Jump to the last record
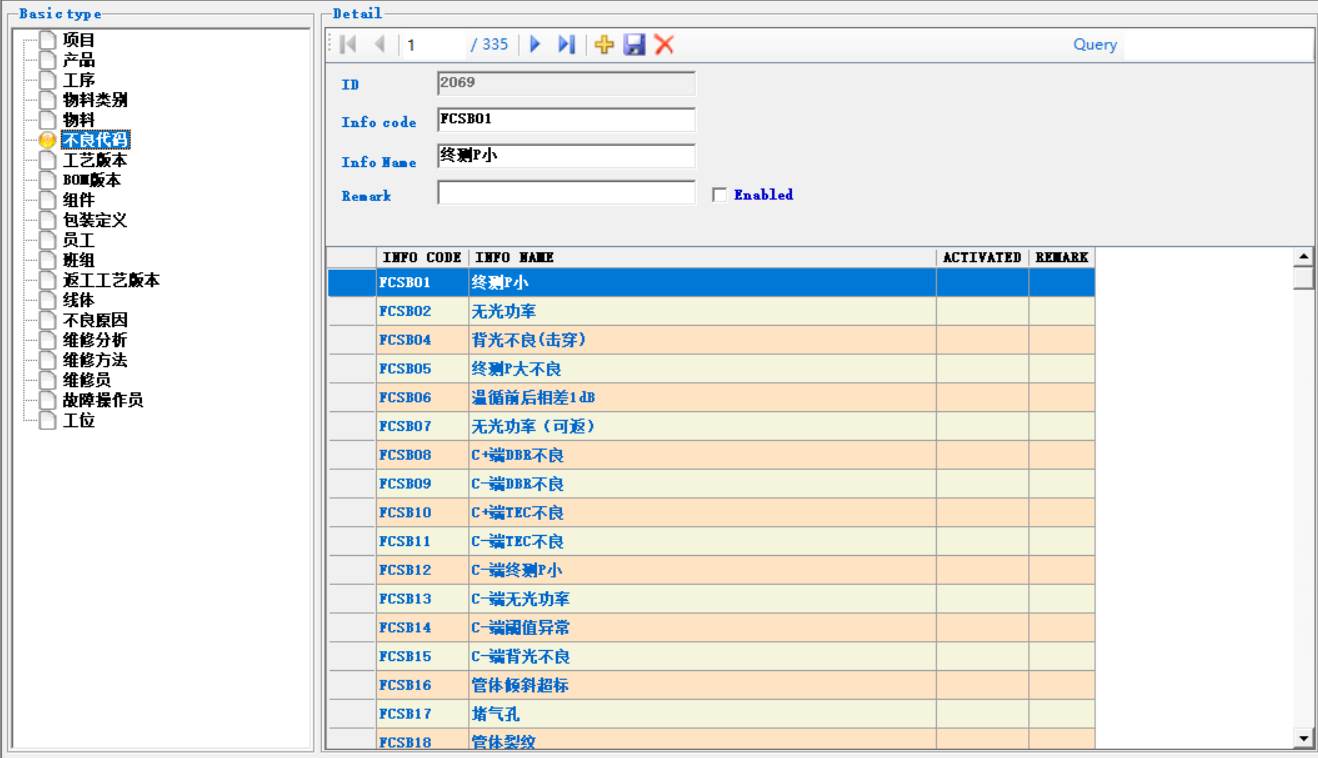The height and width of the screenshot is (758, 1318). pos(566,45)
